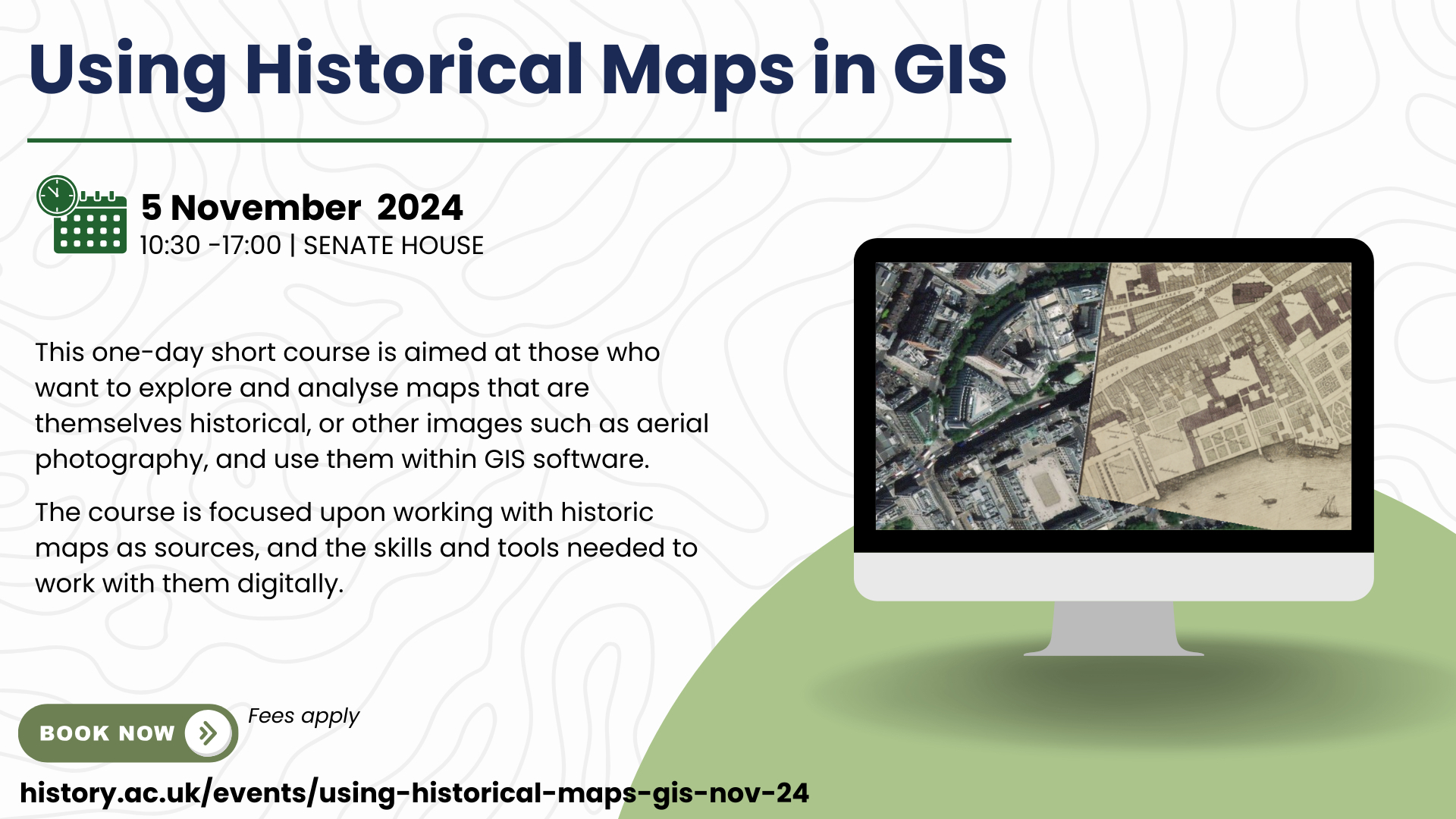This screenshot has width=1456, height=819.
Task: Select the 5 November 2024 date
Action: [302, 208]
